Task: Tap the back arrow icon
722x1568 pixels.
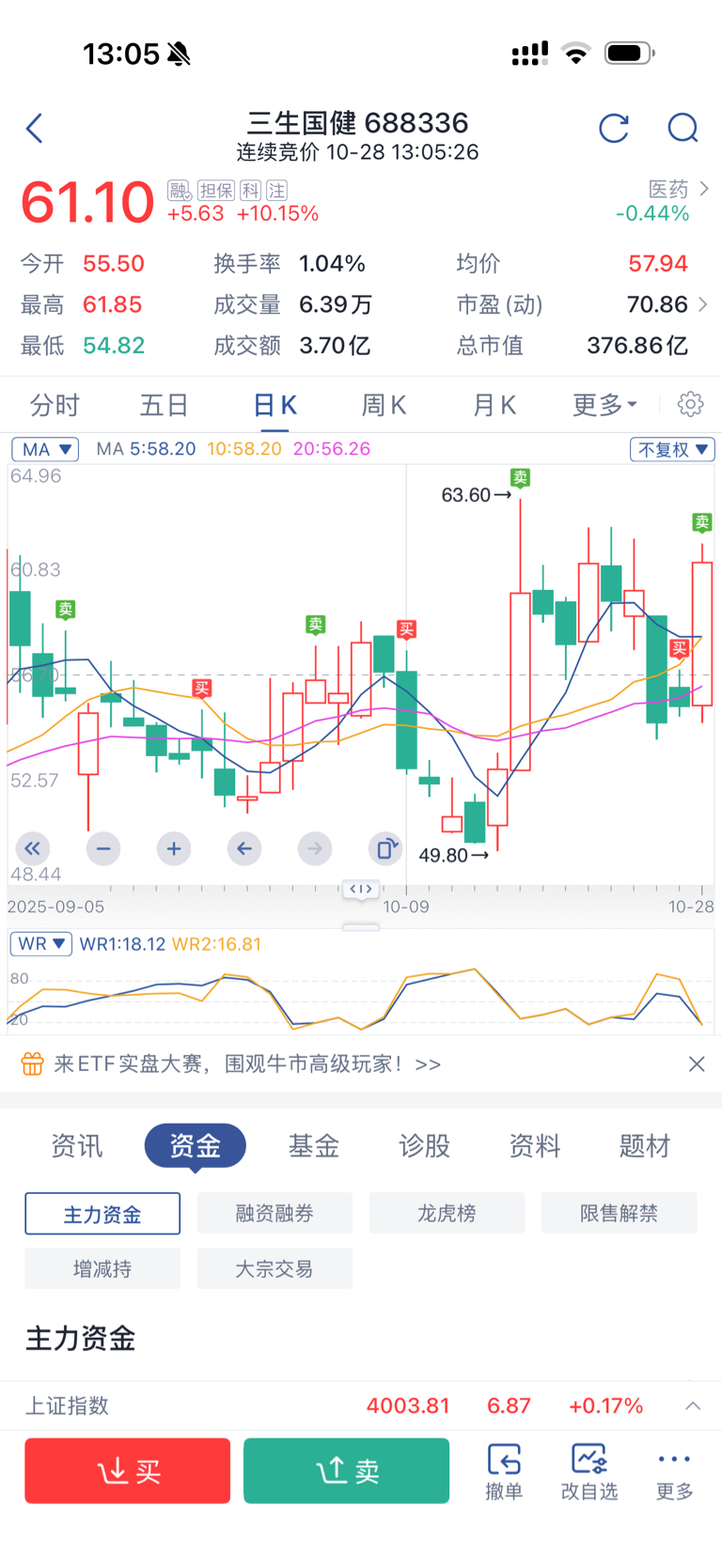Action: (35, 128)
